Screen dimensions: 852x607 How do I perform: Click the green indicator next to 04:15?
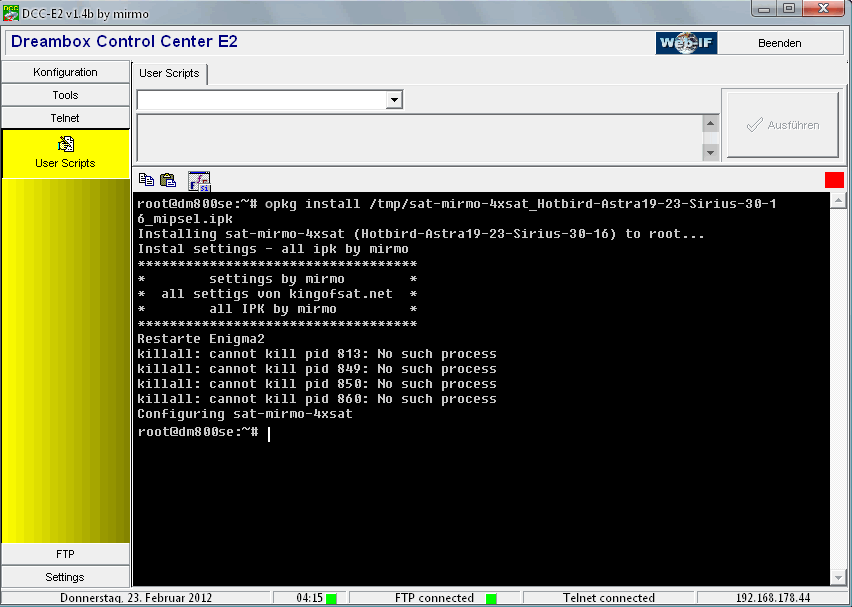(331, 598)
